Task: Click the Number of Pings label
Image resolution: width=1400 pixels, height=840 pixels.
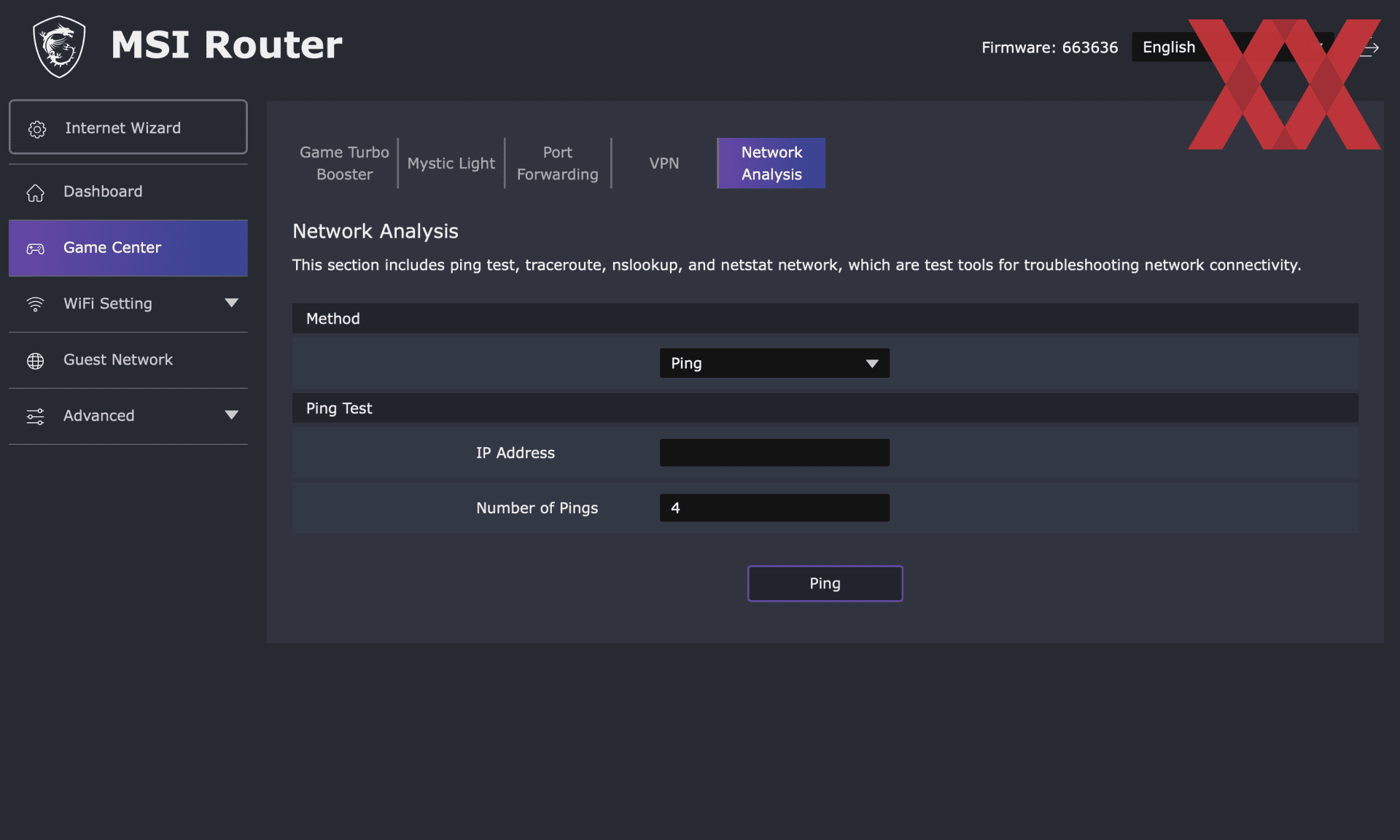Action: (537, 508)
